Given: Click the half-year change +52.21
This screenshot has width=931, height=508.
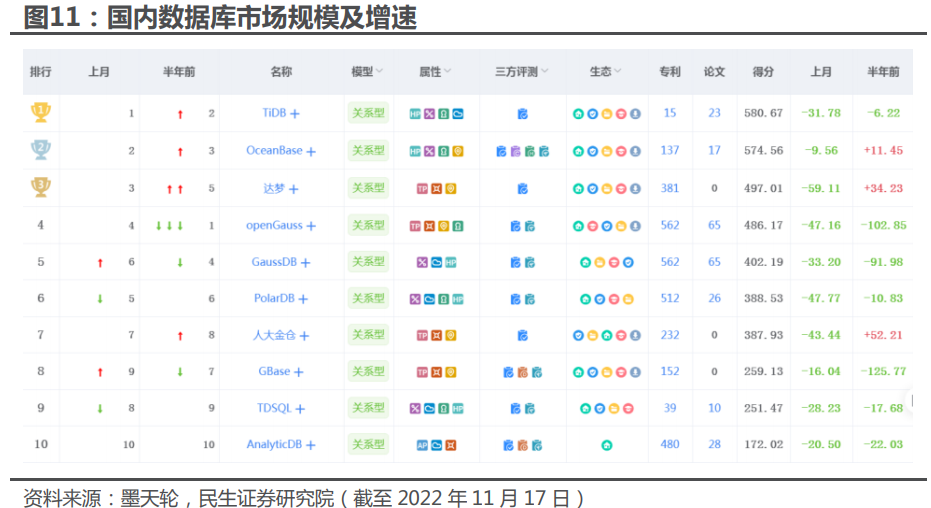Looking at the screenshot, I should (883, 335).
